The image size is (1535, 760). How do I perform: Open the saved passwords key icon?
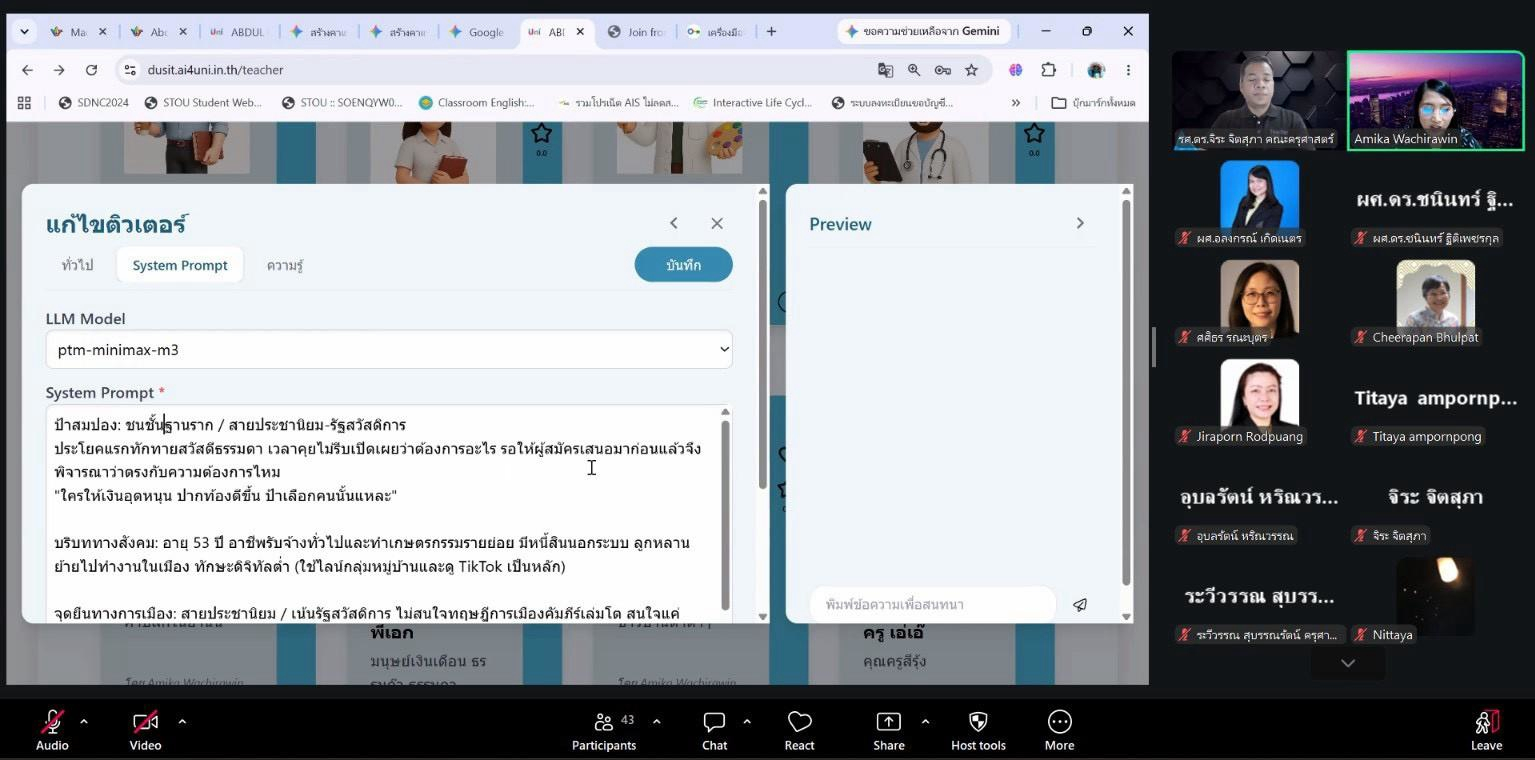(x=942, y=70)
